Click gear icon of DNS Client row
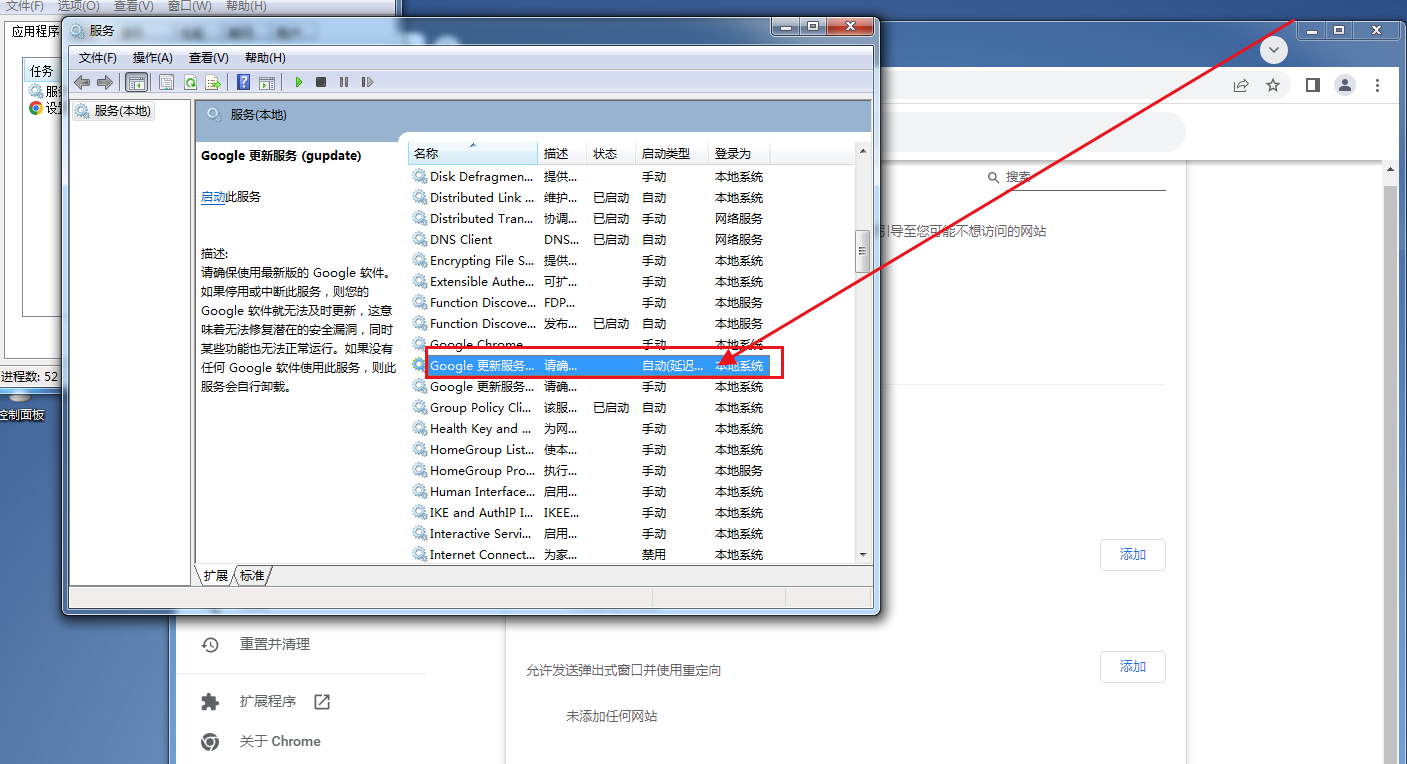This screenshot has width=1407, height=764. pyautogui.click(x=420, y=239)
